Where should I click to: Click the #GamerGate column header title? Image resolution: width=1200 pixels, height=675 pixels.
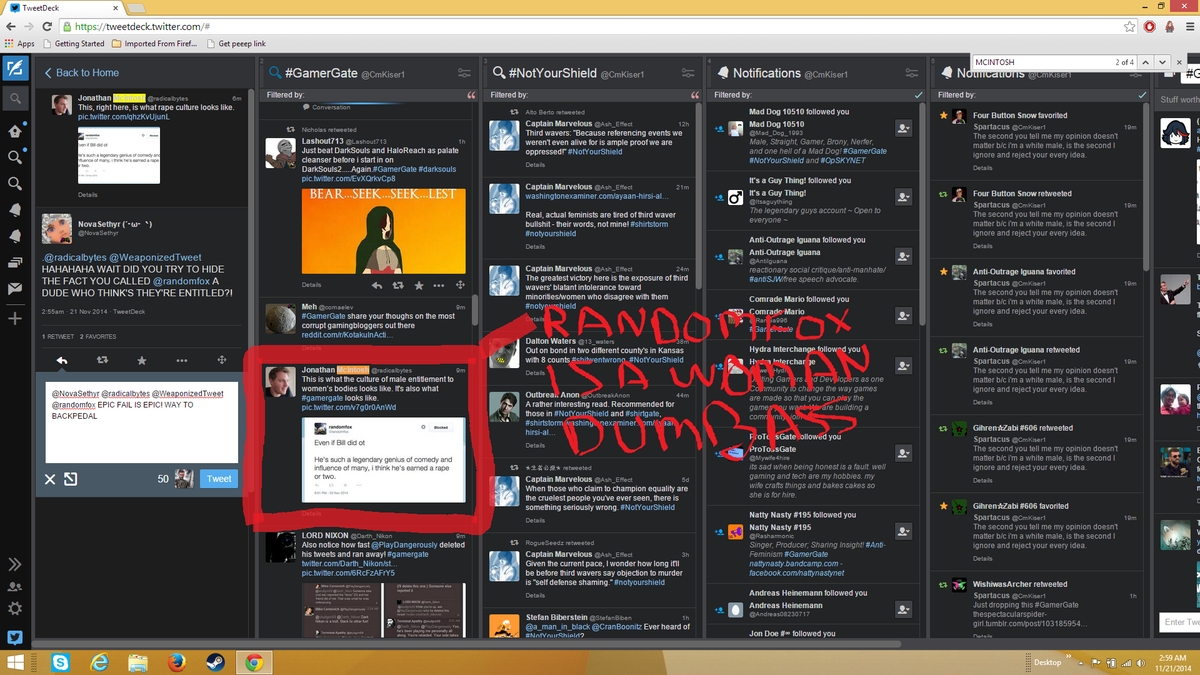point(321,73)
